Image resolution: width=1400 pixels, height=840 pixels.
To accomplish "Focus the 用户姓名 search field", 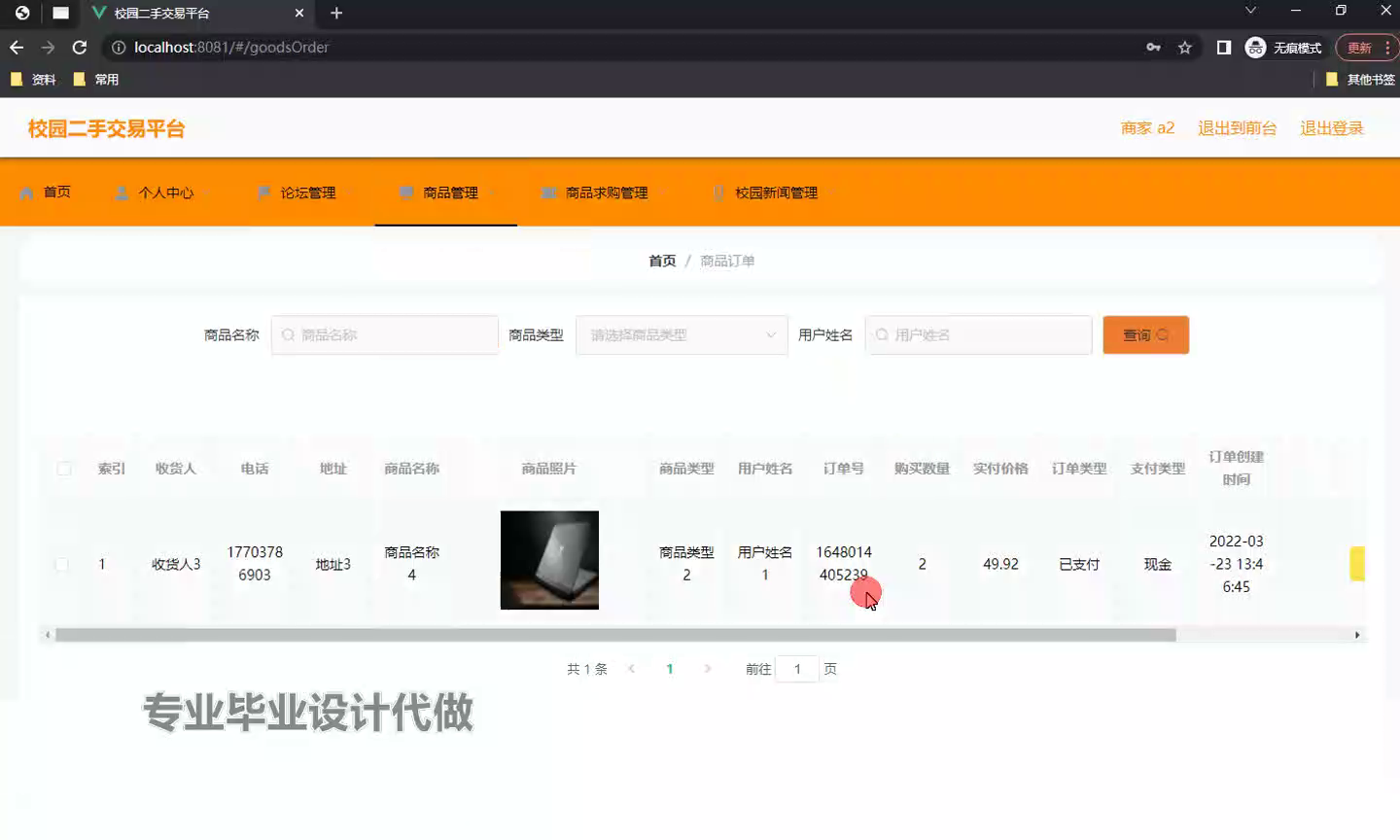I will coord(978,334).
